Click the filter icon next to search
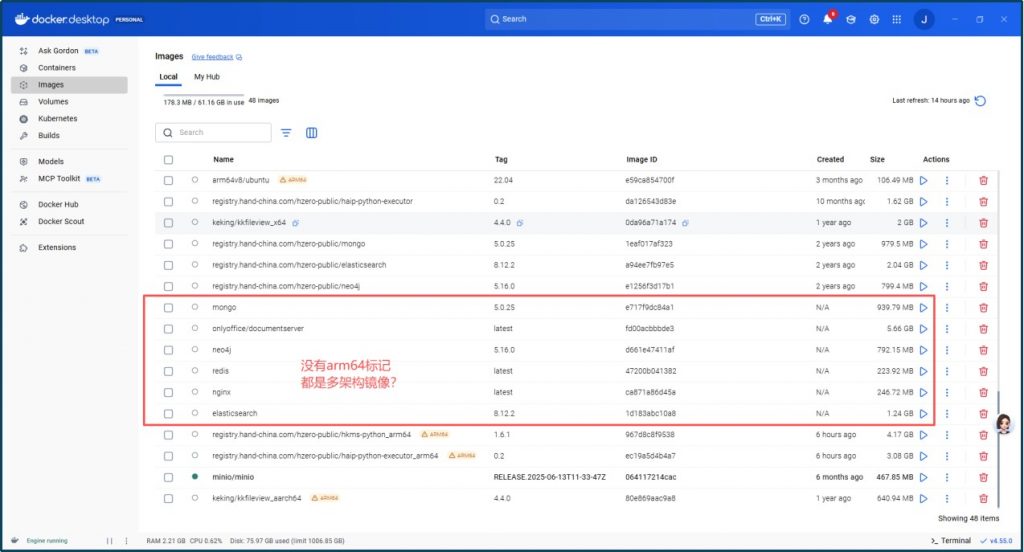The image size is (1024, 552). tap(286, 133)
